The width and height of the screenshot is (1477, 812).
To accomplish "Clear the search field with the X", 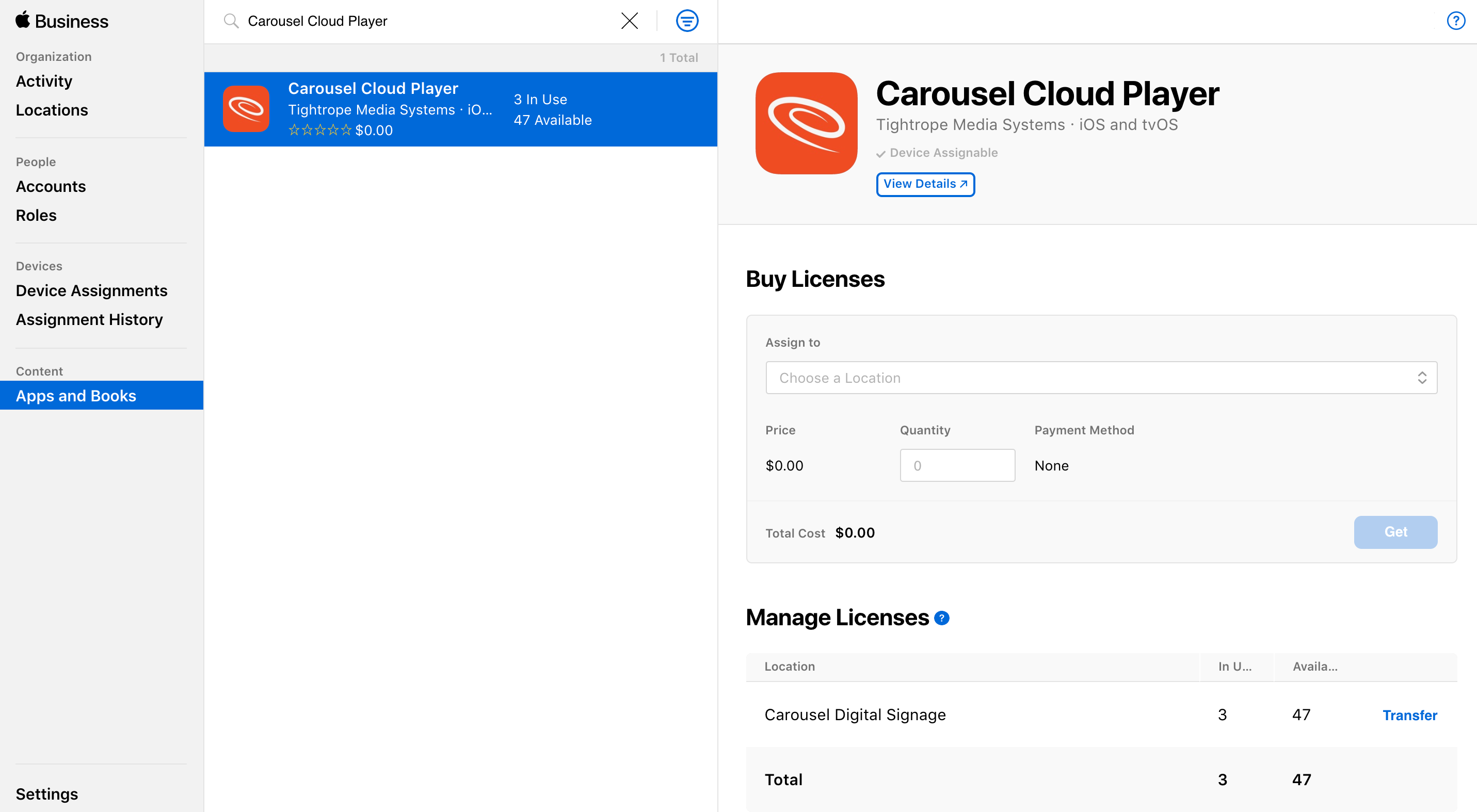I will coord(629,21).
